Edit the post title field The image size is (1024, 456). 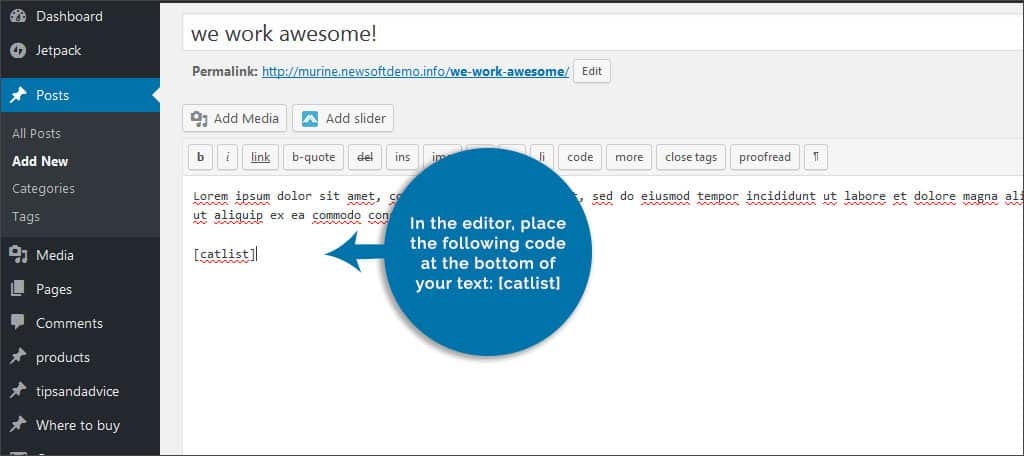click(x=603, y=33)
